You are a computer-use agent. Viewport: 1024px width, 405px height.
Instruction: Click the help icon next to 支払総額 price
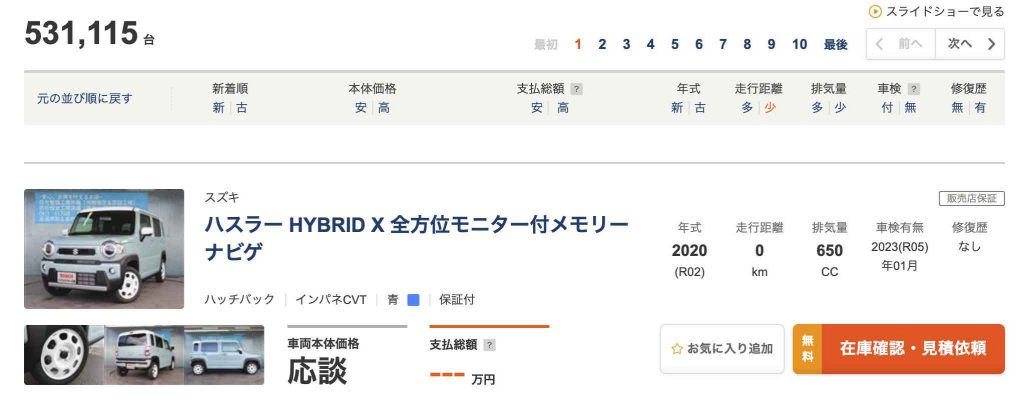[x=489, y=344]
